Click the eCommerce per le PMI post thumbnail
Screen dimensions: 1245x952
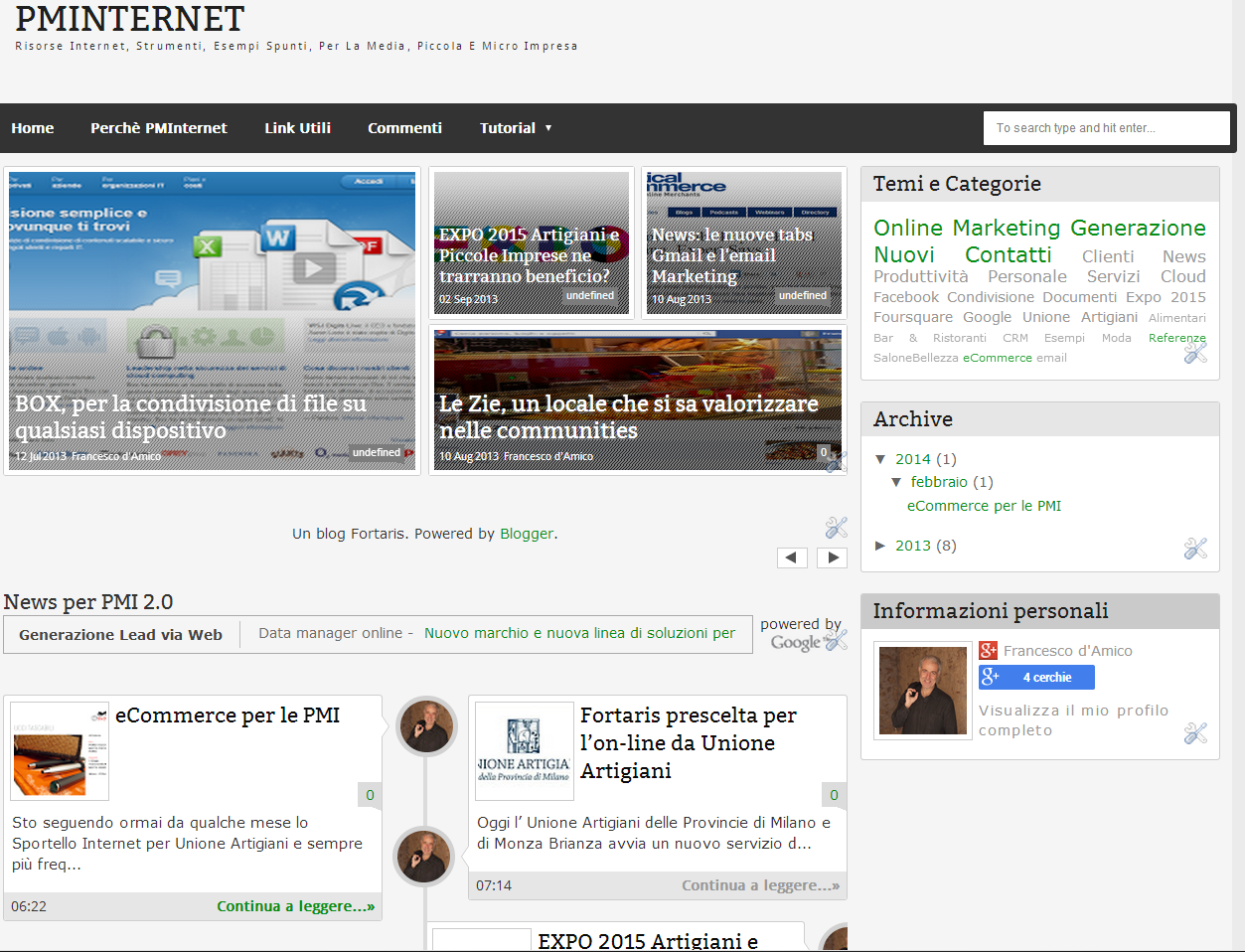click(60, 751)
